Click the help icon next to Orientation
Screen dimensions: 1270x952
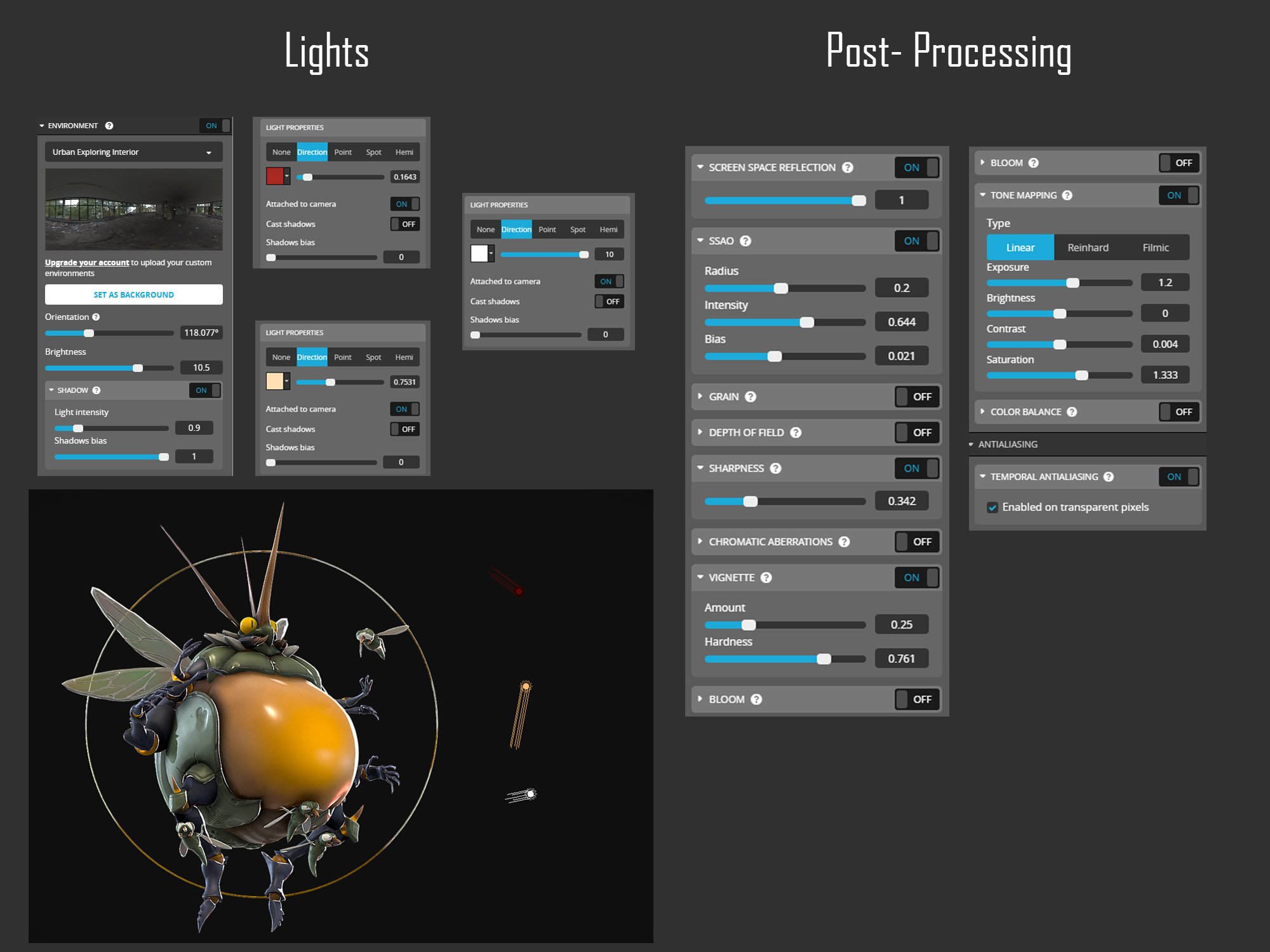point(96,317)
